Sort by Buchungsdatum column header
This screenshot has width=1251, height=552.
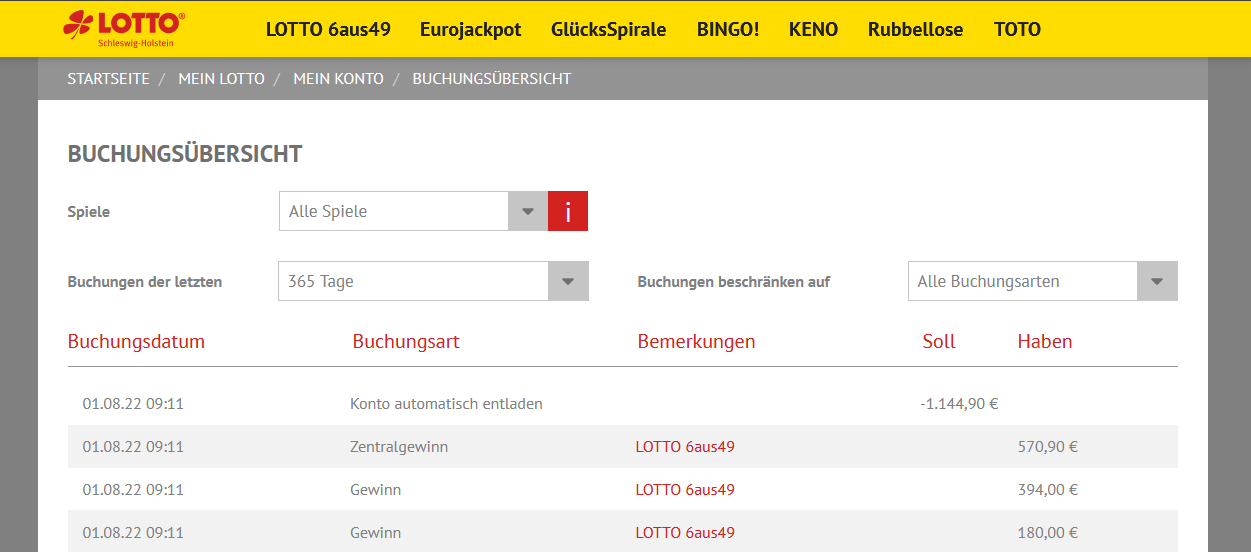(x=136, y=341)
